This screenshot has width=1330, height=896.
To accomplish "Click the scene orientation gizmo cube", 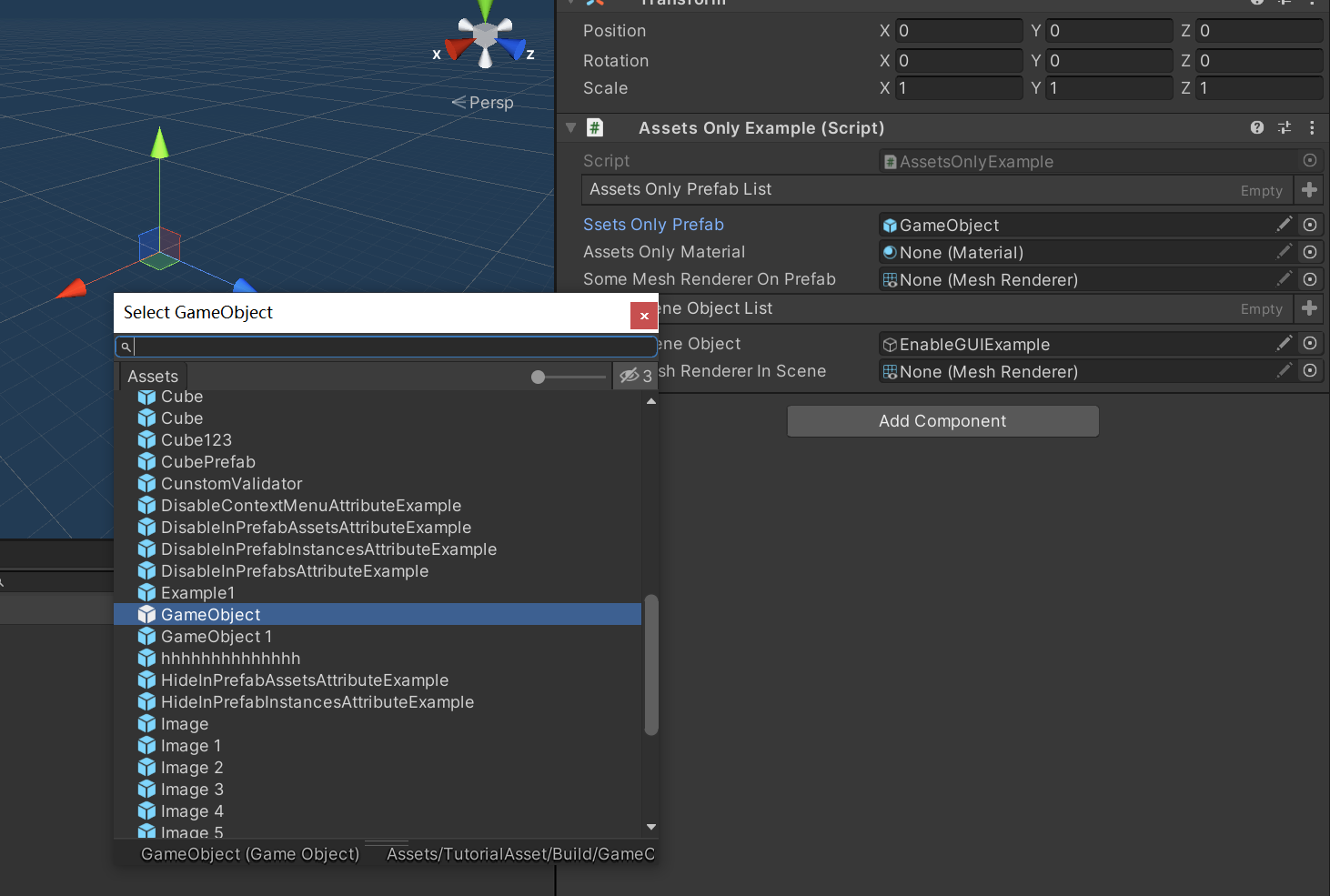I will pos(485,35).
